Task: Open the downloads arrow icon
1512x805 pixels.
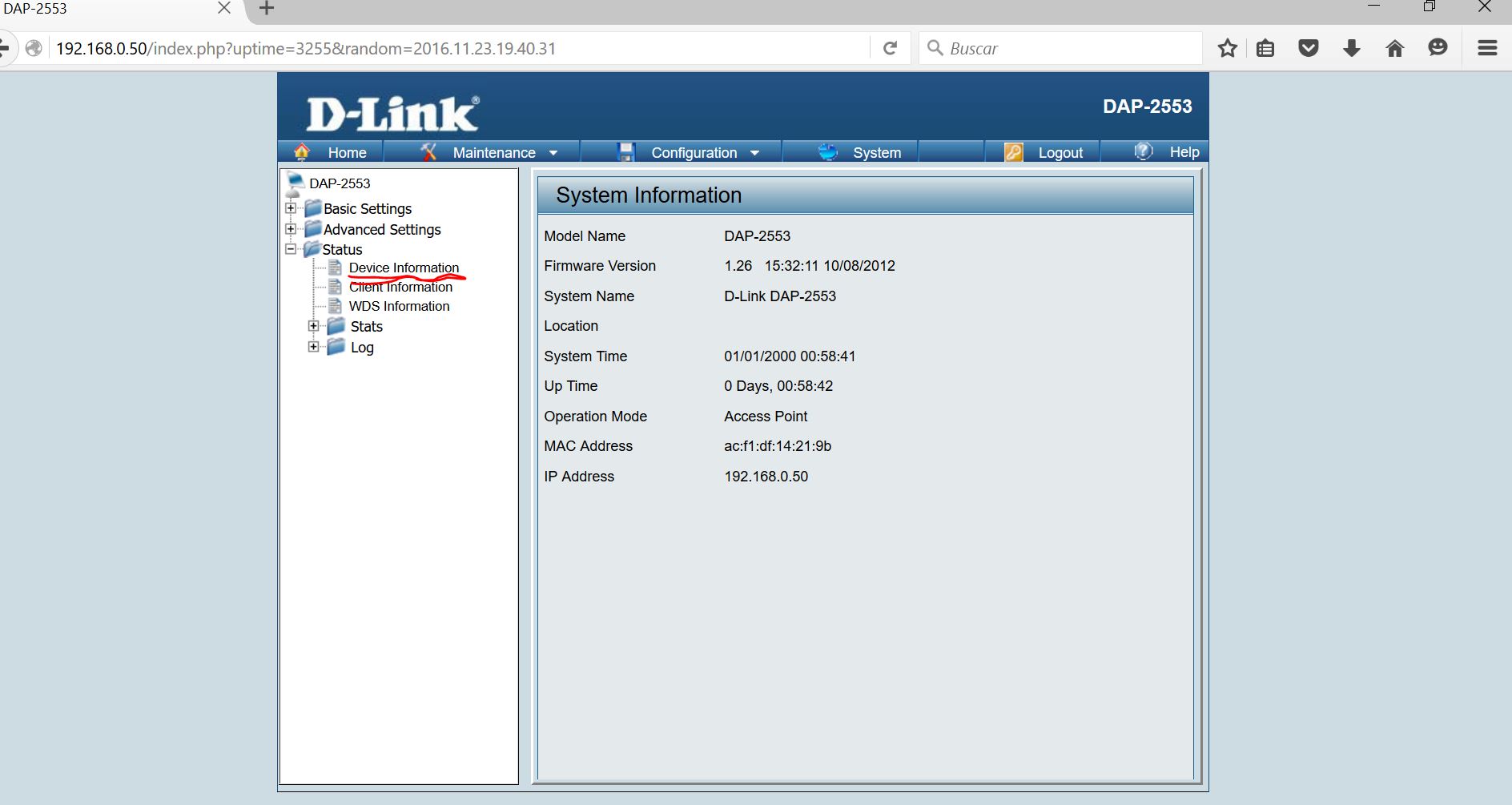Action: [x=1352, y=48]
